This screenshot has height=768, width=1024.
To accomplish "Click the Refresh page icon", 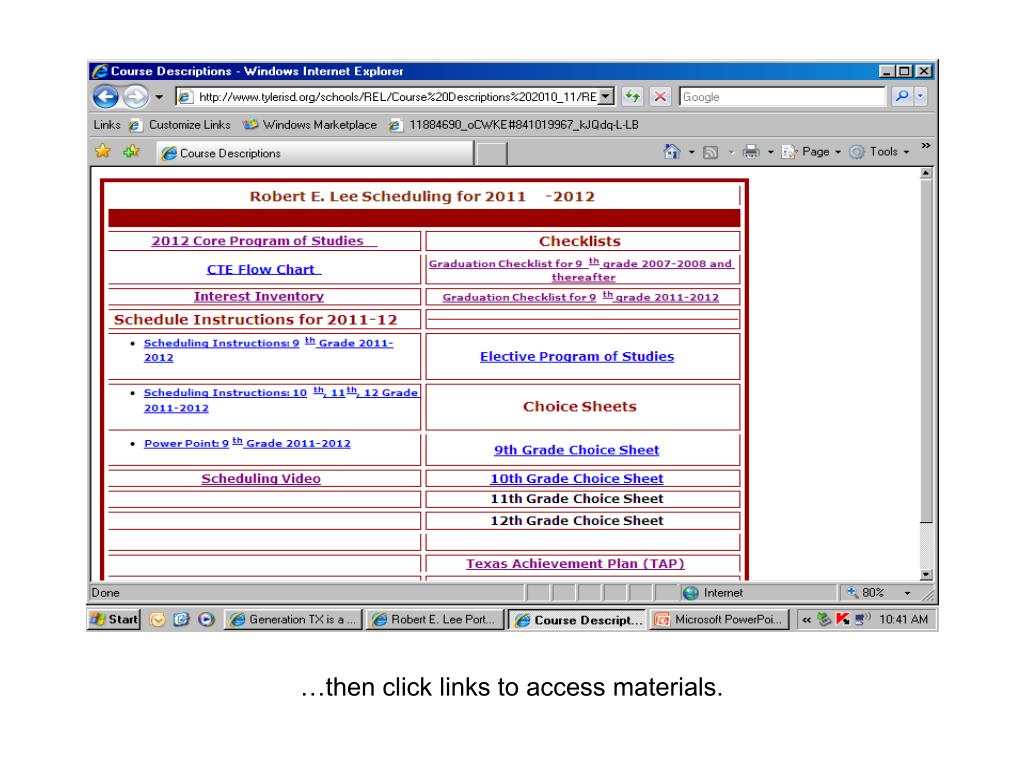I will [632, 97].
